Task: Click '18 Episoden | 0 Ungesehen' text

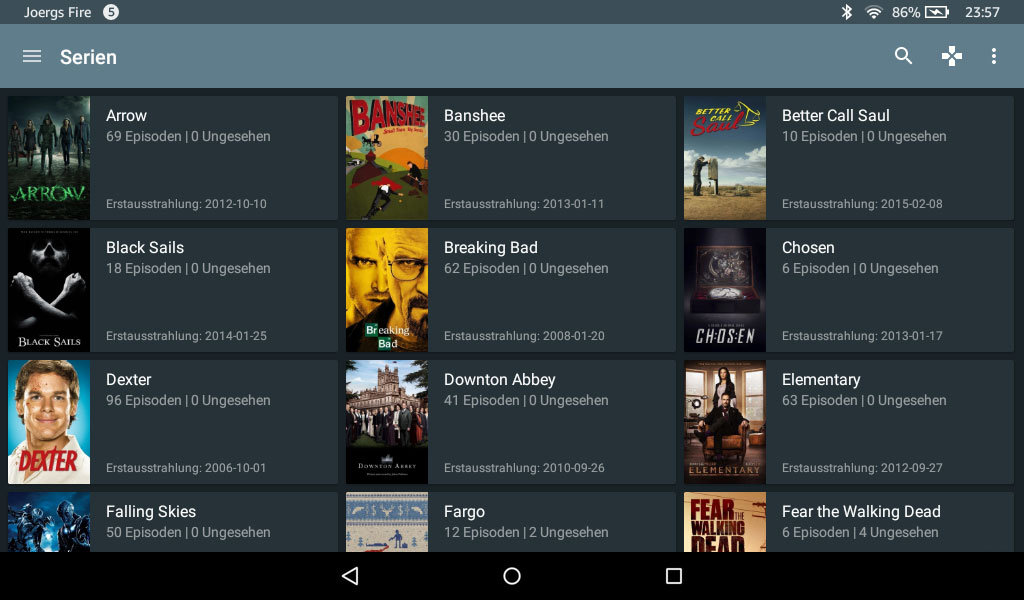Action: pos(188,268)
